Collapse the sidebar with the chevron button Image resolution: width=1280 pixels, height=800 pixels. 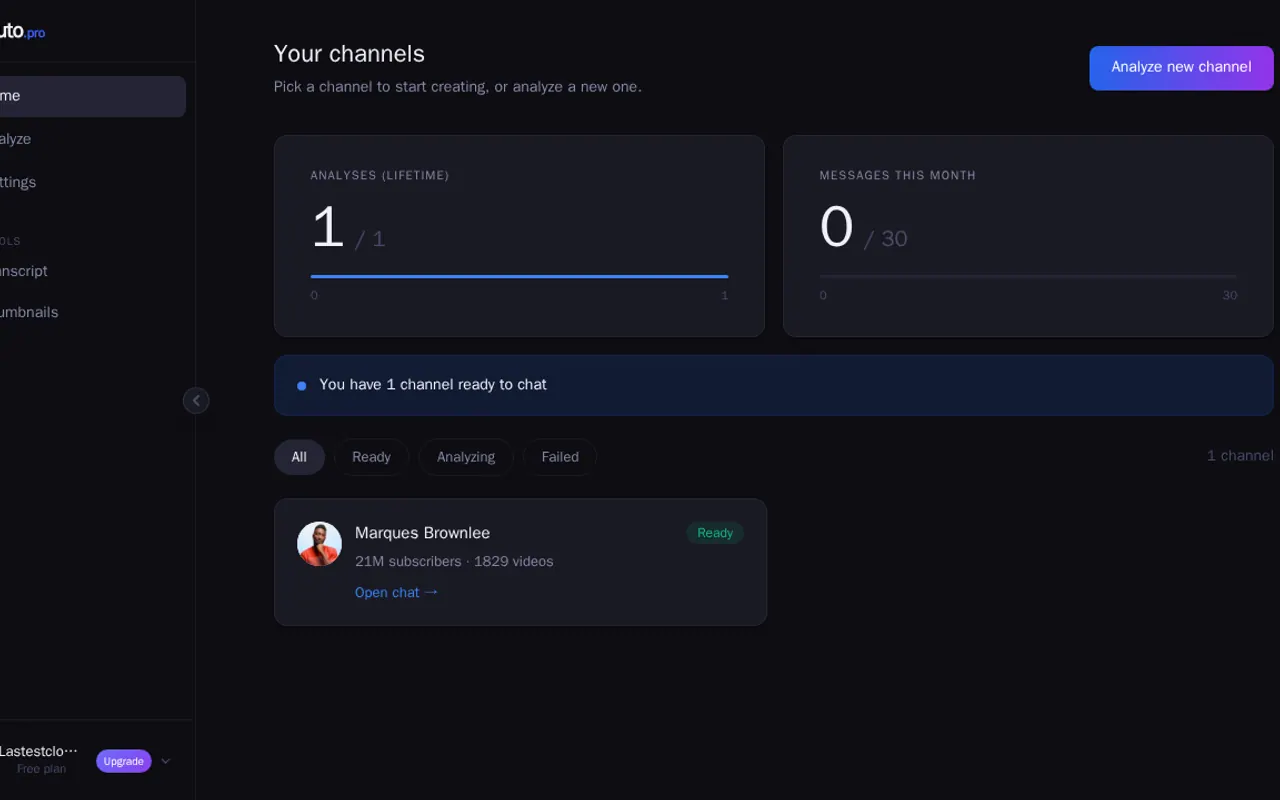point(196,401)
